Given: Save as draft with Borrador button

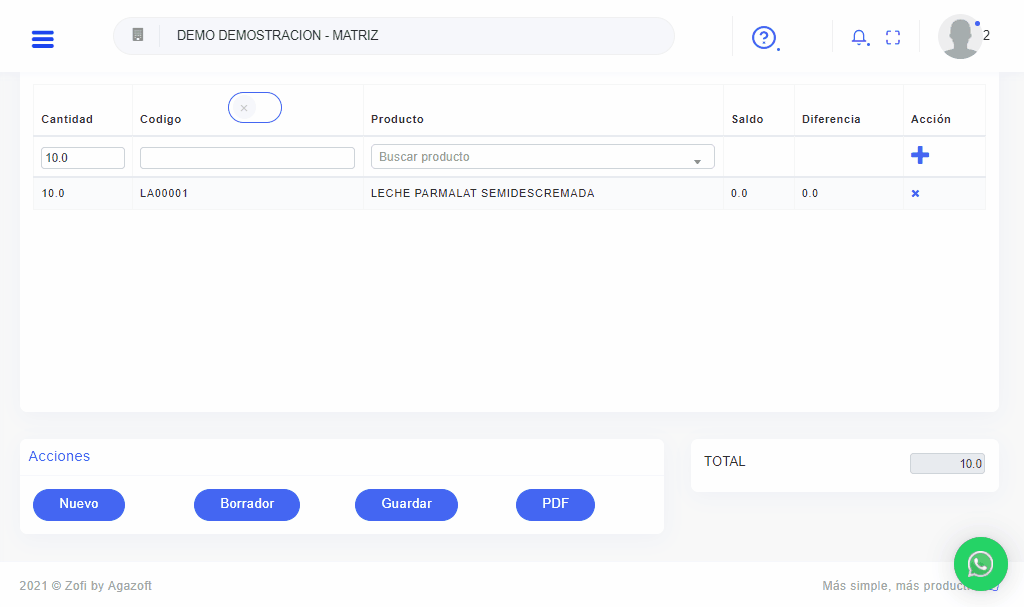Looking at the screenshot, I should tap(247, 505).
